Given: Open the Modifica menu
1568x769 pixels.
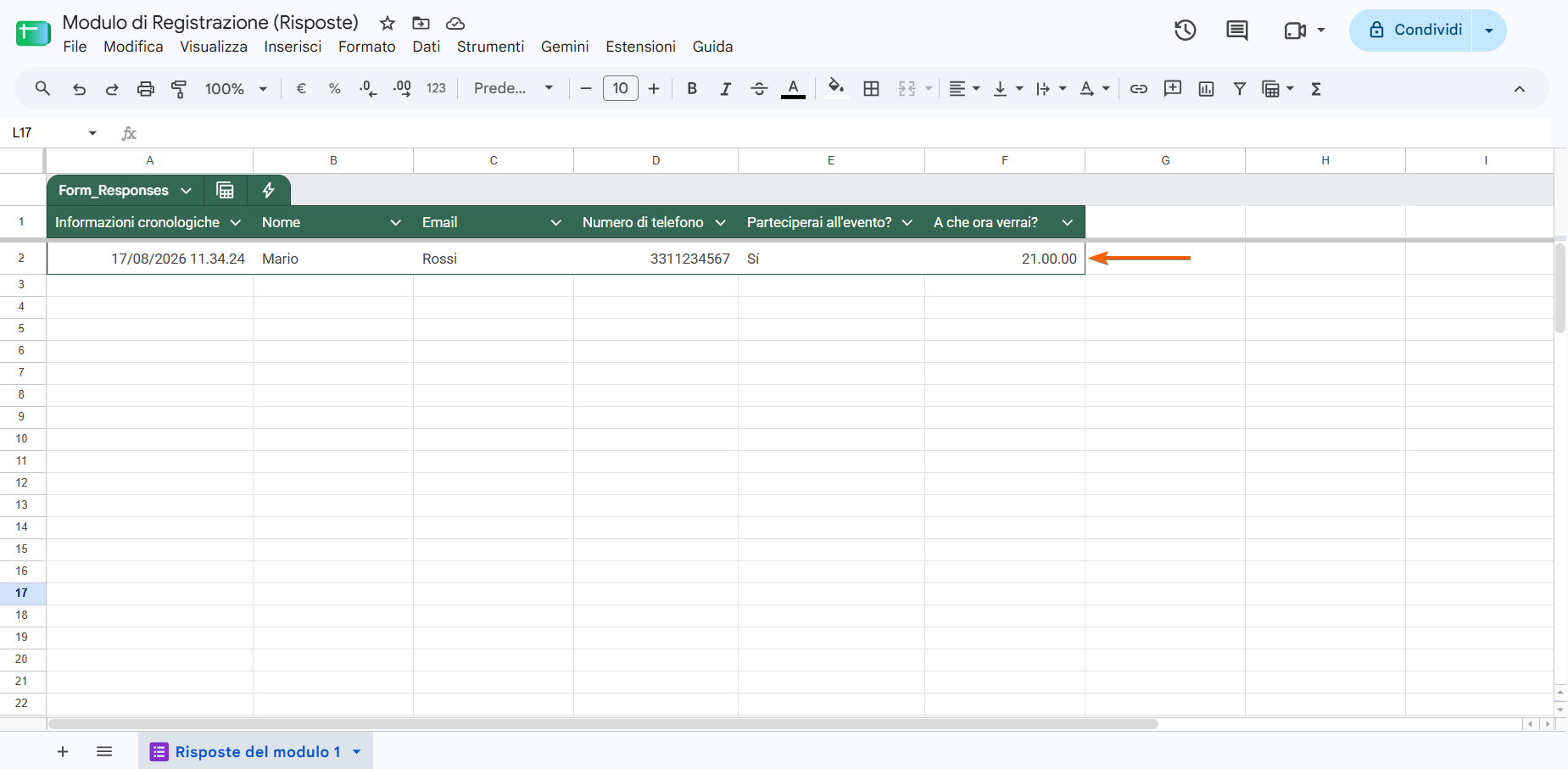Looking at the screenshot, I should (133, 47).
